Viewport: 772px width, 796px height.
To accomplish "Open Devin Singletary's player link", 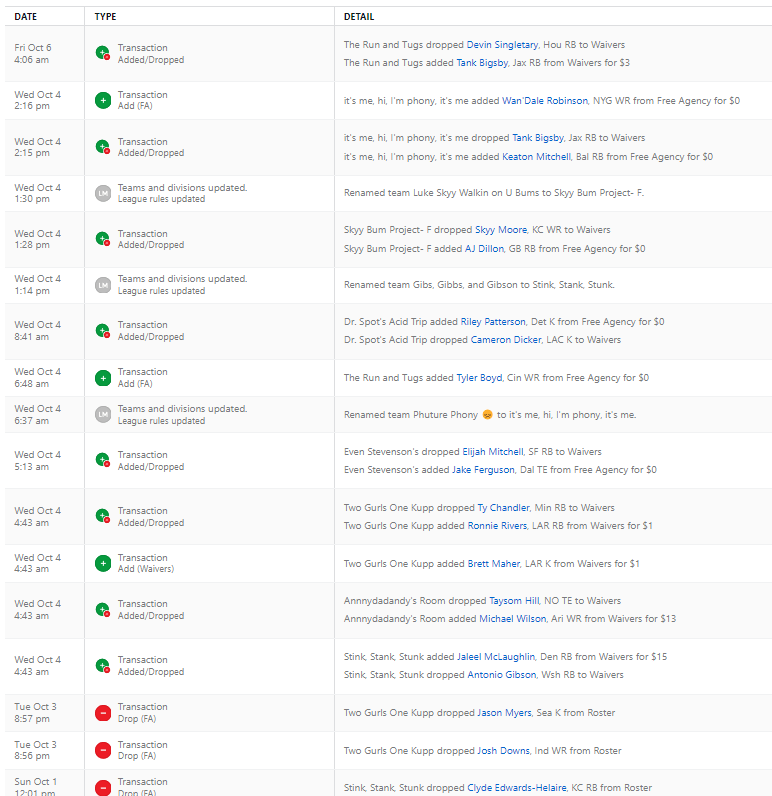I will (x=502, y=45).
